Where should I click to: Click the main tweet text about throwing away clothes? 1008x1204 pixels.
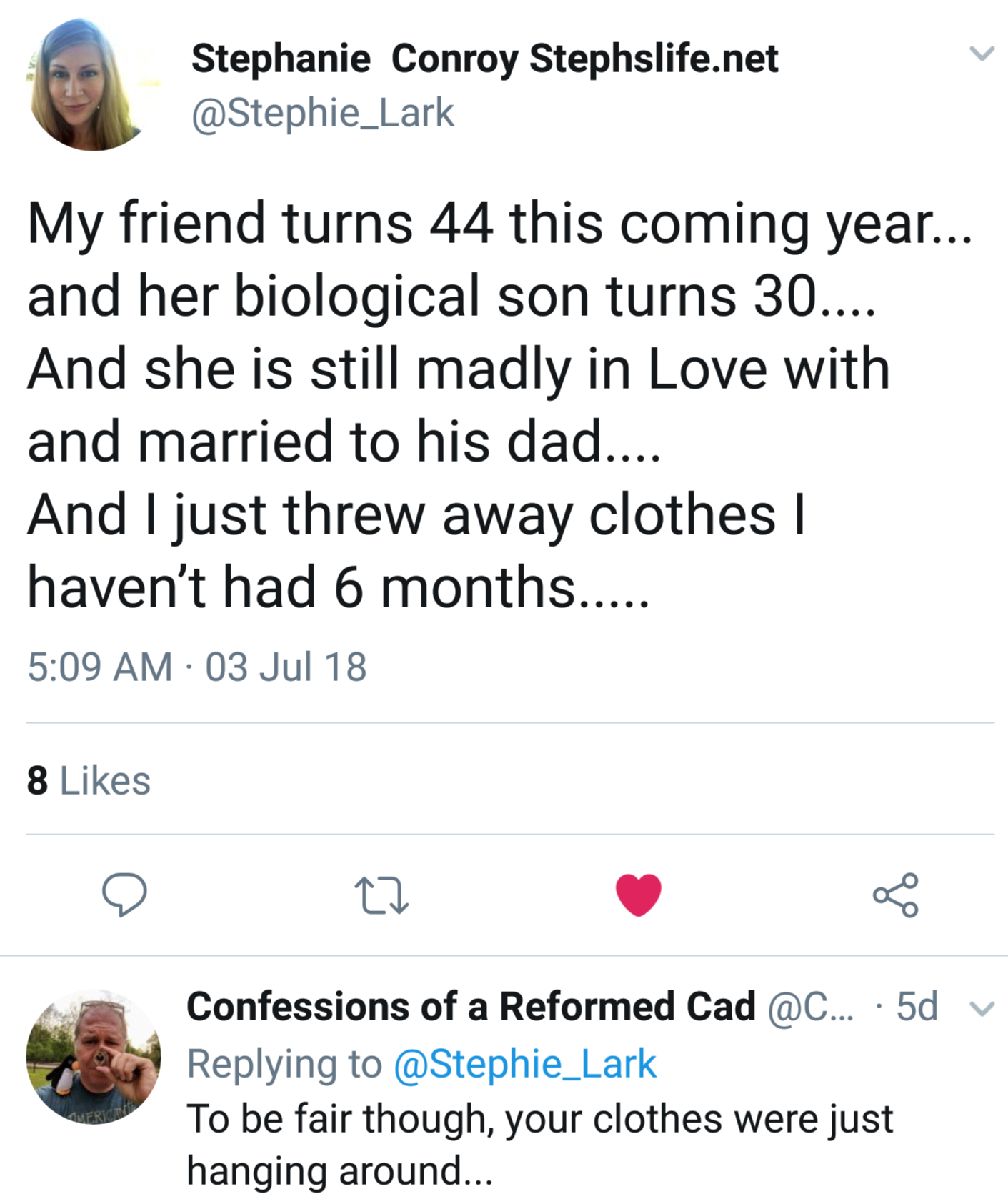tap(499, 404)
